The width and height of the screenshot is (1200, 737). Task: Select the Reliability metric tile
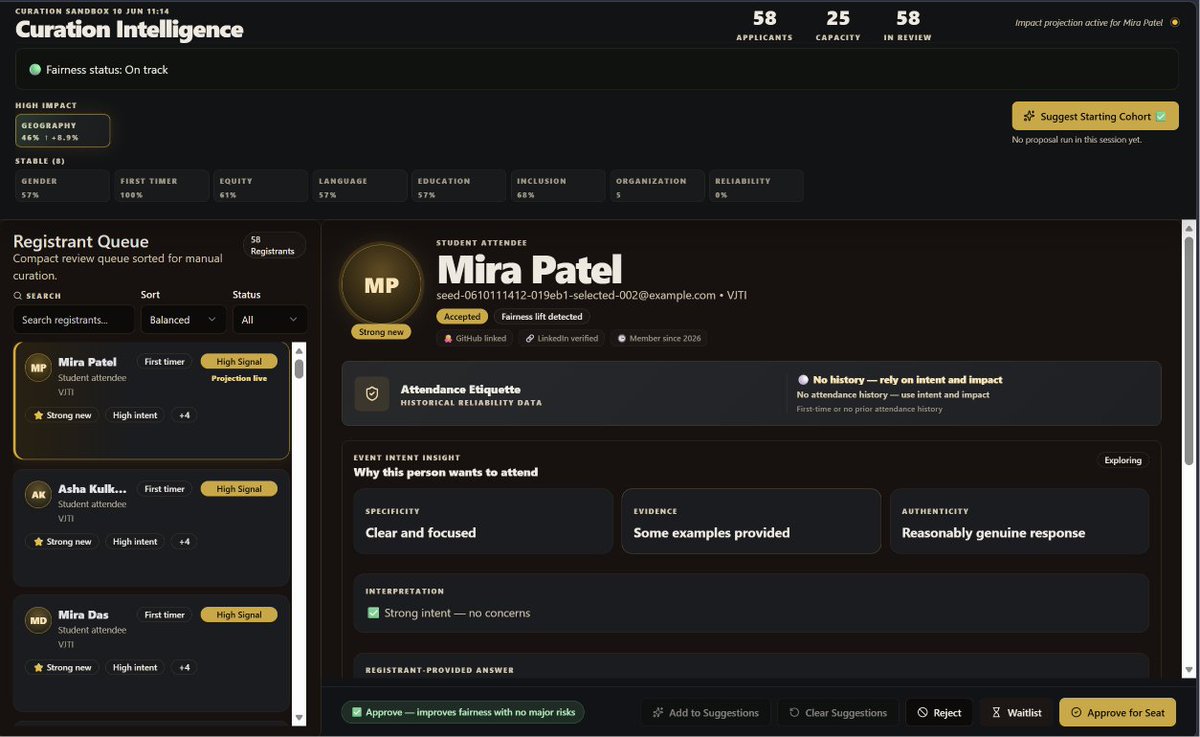(756, 187)
